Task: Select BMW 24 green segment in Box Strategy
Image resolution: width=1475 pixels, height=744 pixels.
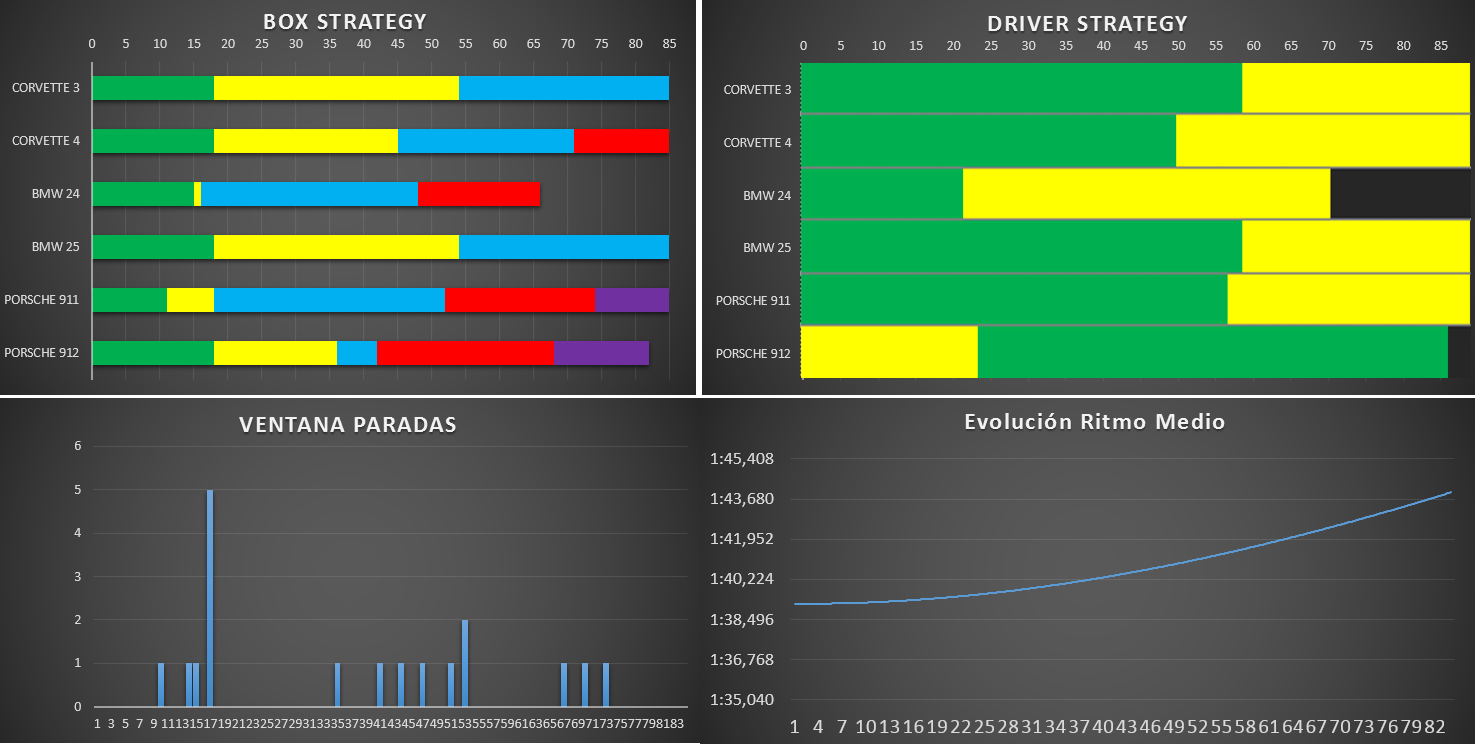Action: (143, 194)
